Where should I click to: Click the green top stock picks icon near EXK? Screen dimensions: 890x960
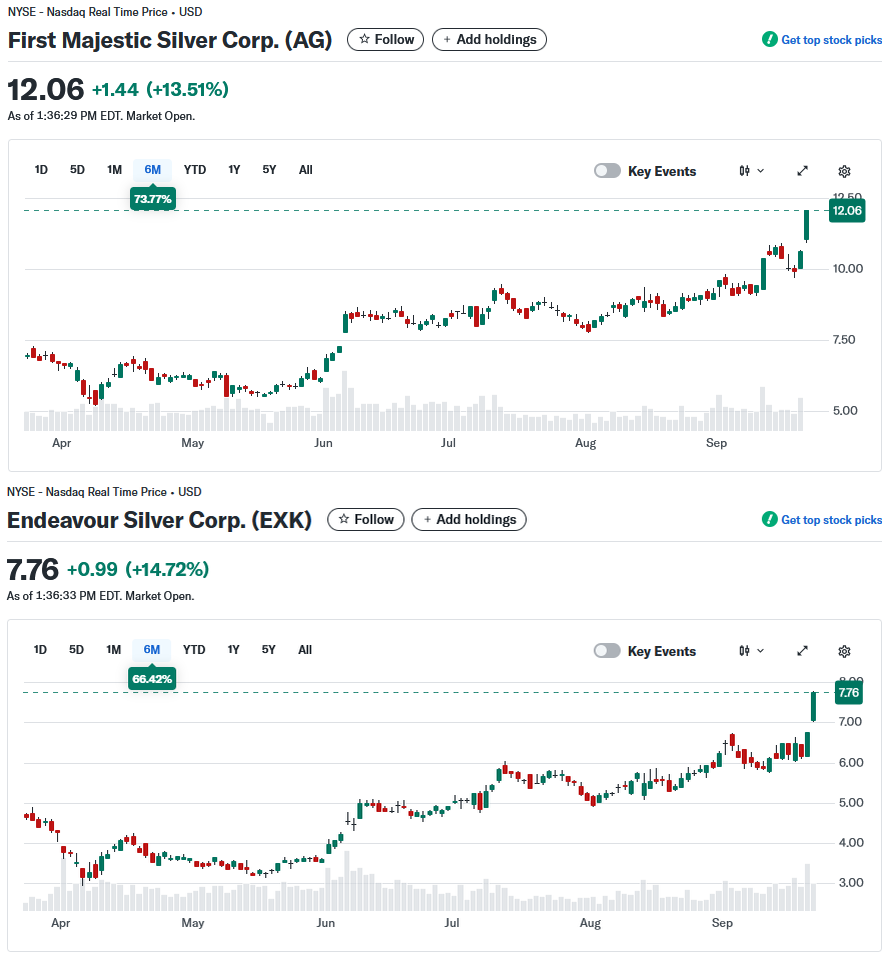(x=769, y=520)
